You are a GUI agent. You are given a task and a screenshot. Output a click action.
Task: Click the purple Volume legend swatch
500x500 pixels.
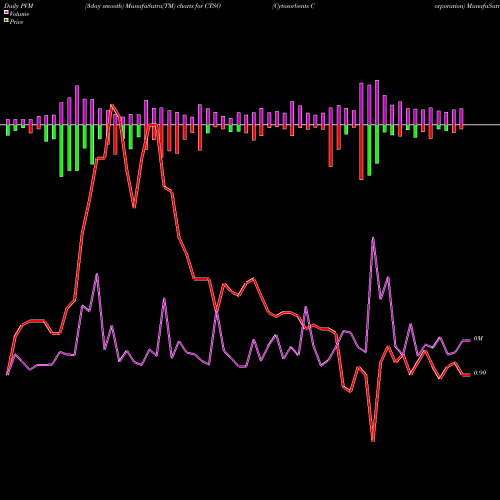[x=6, y=12]
